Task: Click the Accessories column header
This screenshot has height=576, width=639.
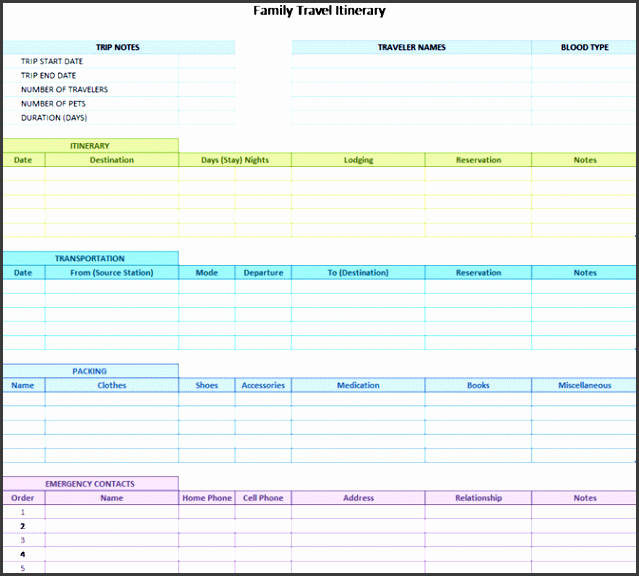Action: pos(263,385)
